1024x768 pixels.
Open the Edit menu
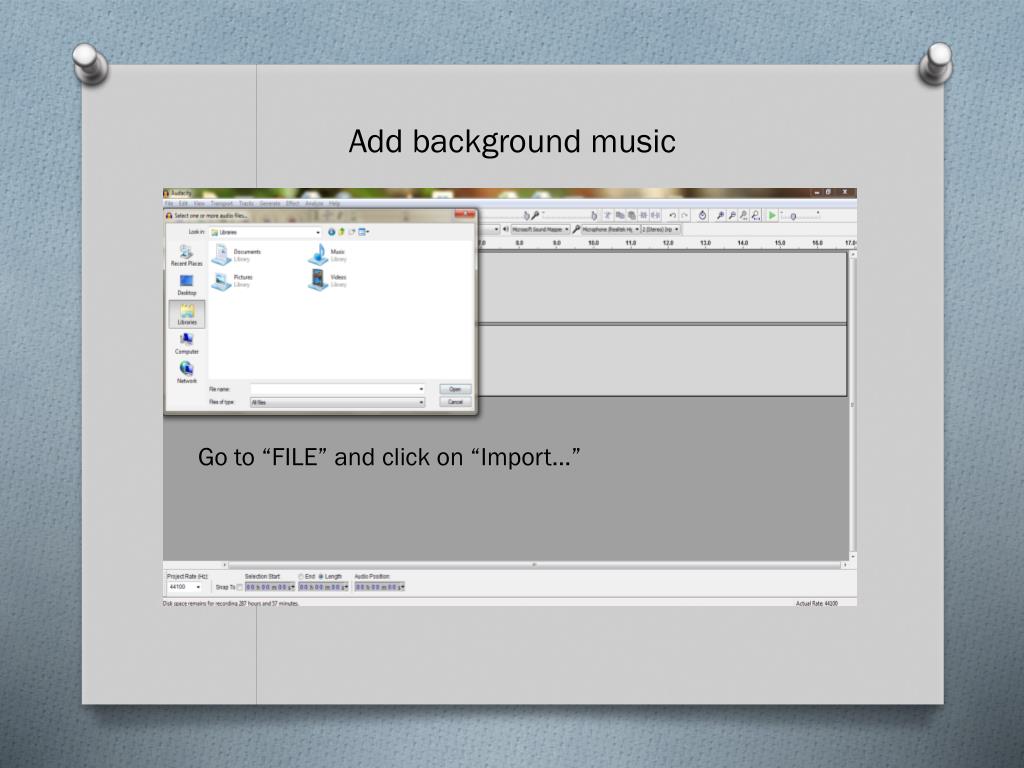(x=184, y=204)
